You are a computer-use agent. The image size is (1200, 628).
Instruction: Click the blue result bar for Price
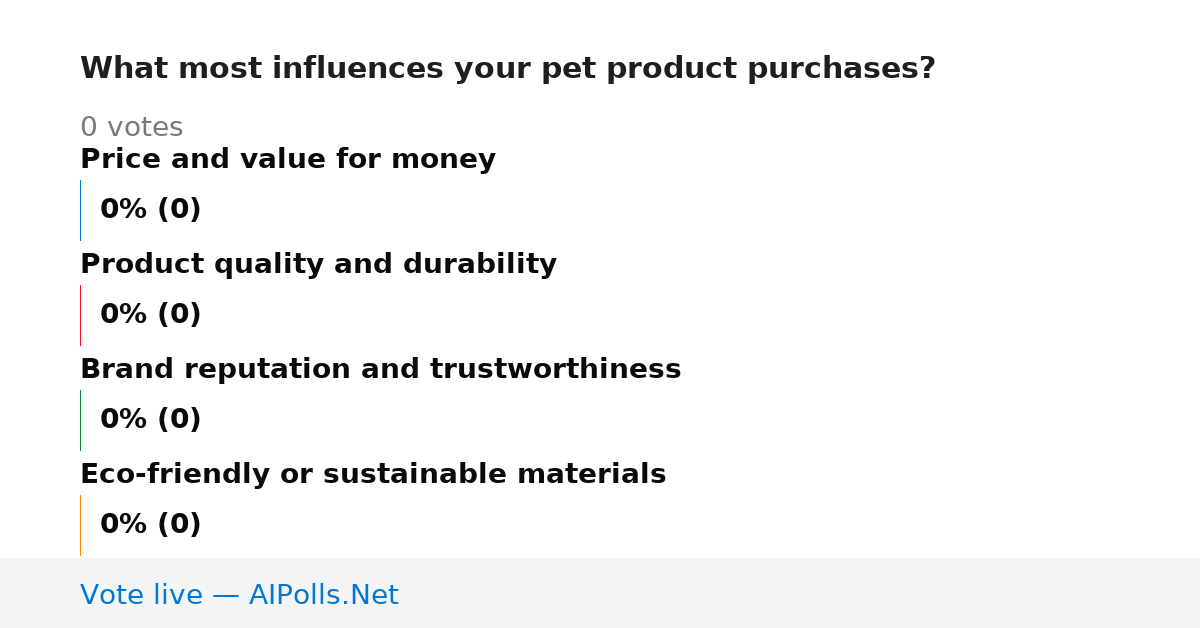tap(80, 210)
